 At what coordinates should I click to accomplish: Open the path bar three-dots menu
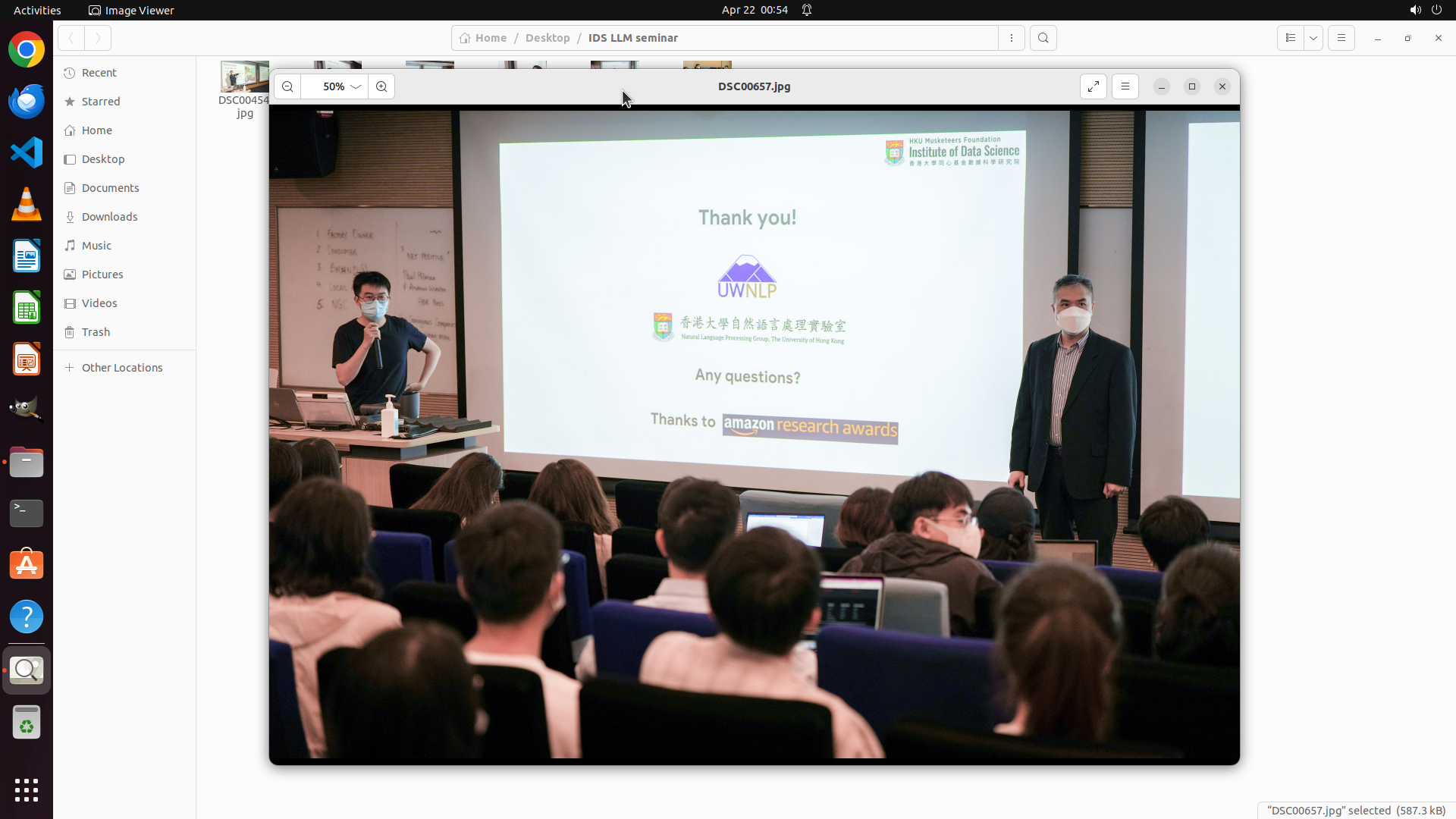pyautogui.click(x=1011, y=38)
